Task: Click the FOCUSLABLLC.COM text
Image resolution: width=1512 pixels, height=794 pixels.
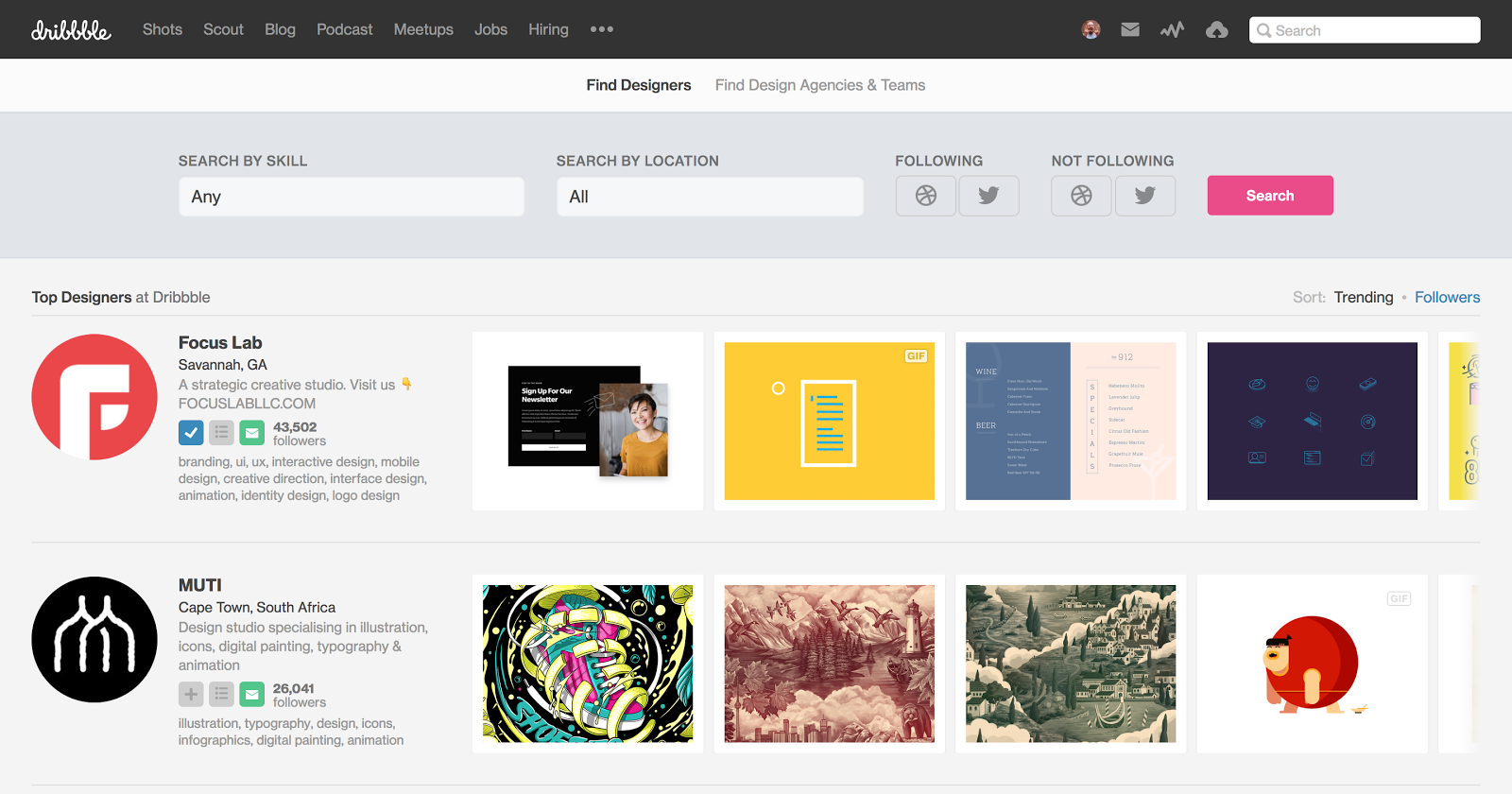Action: (247, 404)
